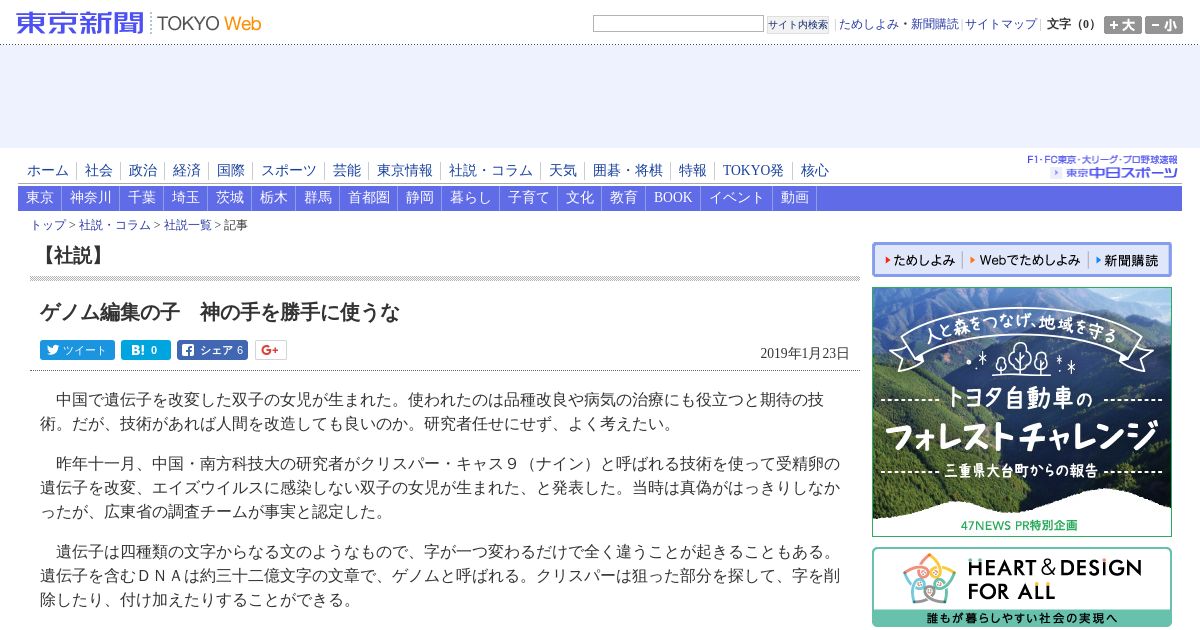Share via the Google+ button
1200x630 pixels.
click(270, 350)
